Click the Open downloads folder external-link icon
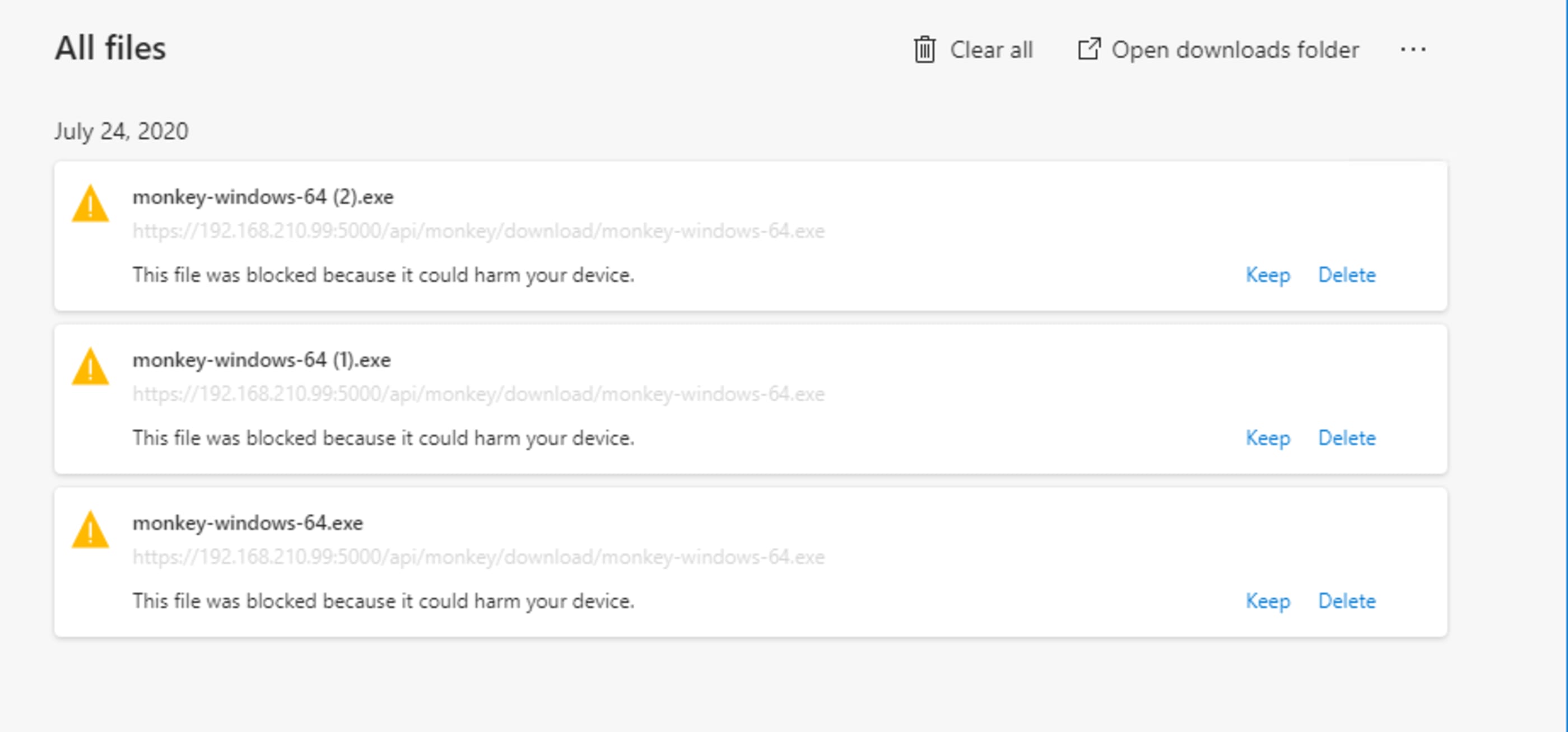Screen dimensions: 1568x732 coord(1089,49)
